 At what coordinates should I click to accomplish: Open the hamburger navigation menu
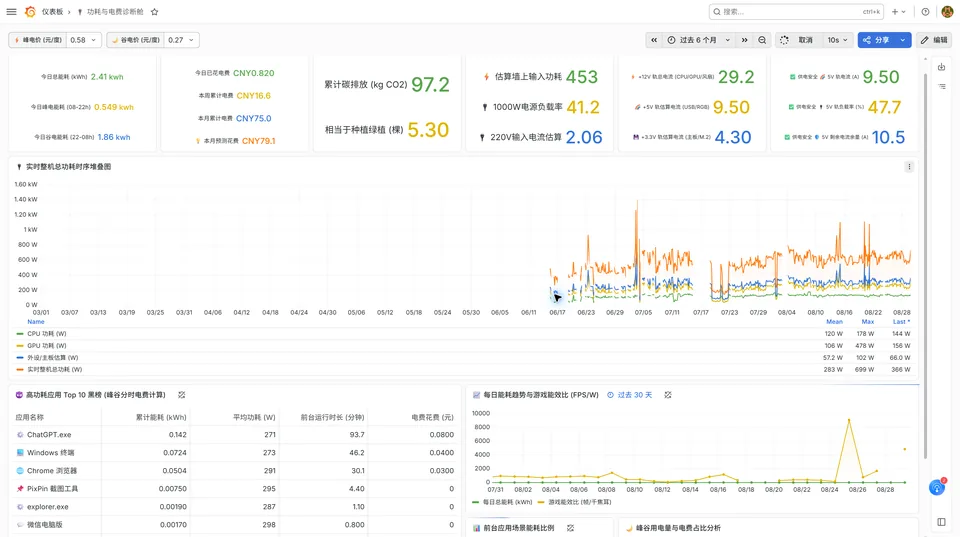click(x=11, y=12)
